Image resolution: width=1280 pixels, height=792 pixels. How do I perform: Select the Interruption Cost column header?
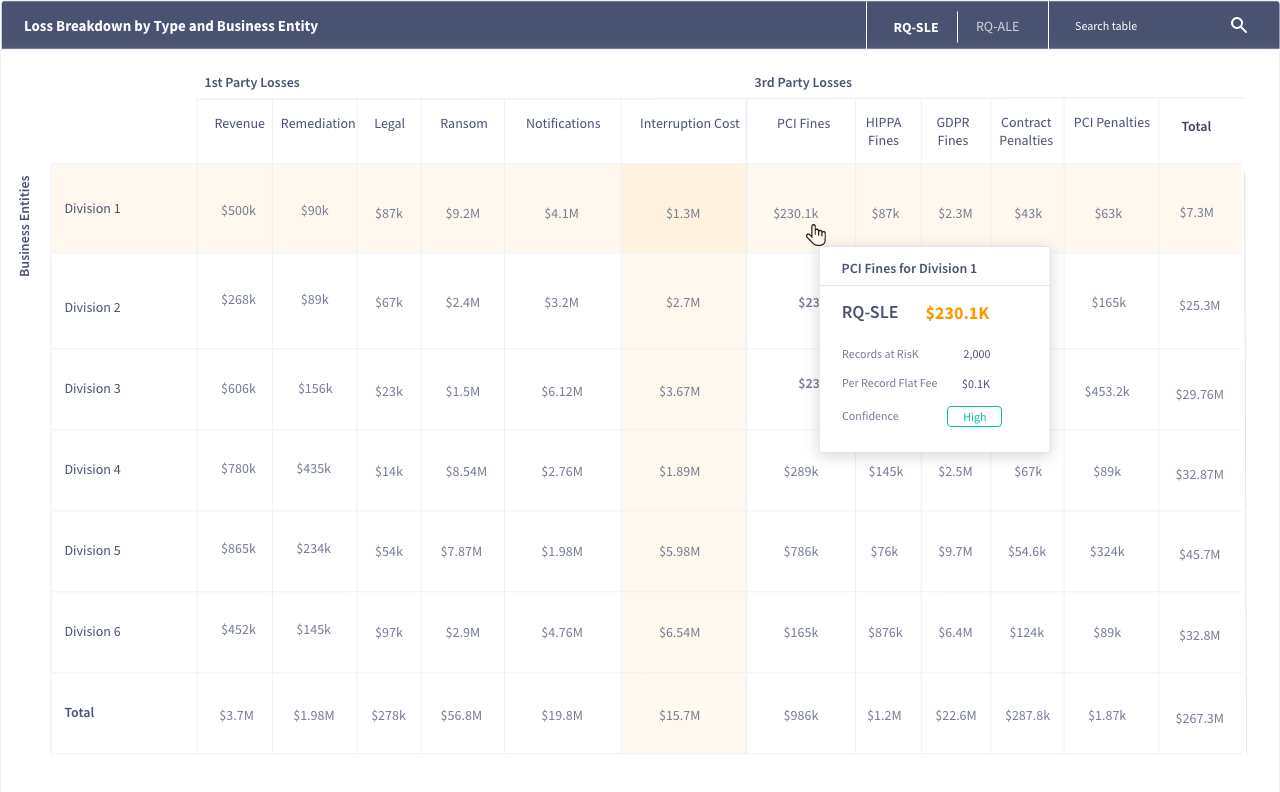(689, 124)
